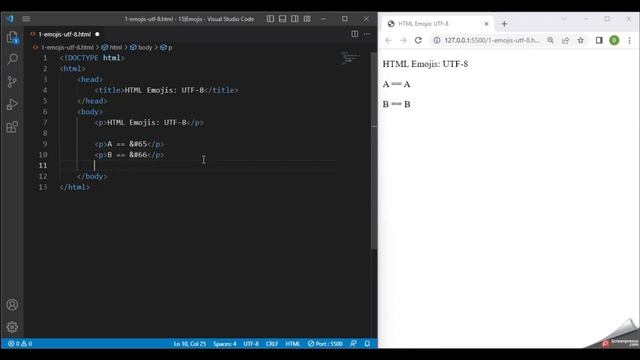Select the HTML Emojis: UTF-8 browser tab
Screen dimensions: 640x360
[x=437, y=24]
